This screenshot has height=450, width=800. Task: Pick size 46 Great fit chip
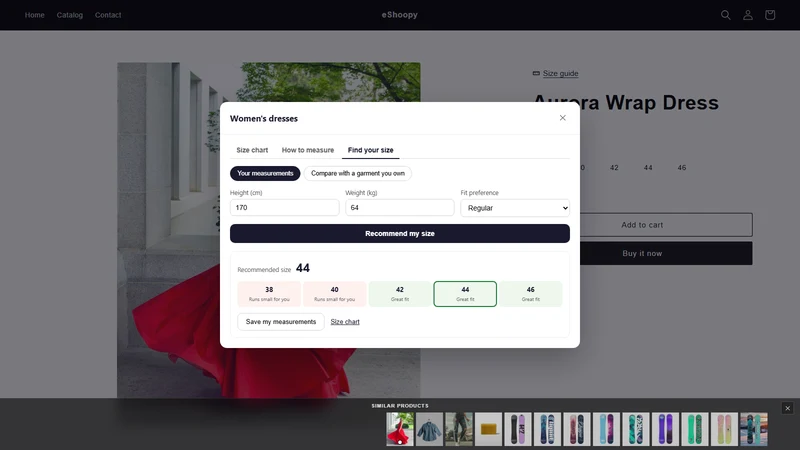pos(530,294)
